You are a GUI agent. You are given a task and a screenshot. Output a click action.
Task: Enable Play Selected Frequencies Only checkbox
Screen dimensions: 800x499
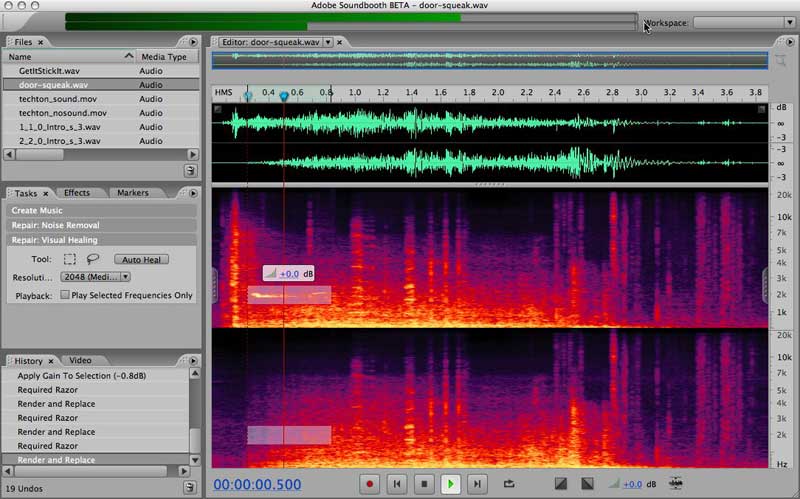tap(65, 295)
